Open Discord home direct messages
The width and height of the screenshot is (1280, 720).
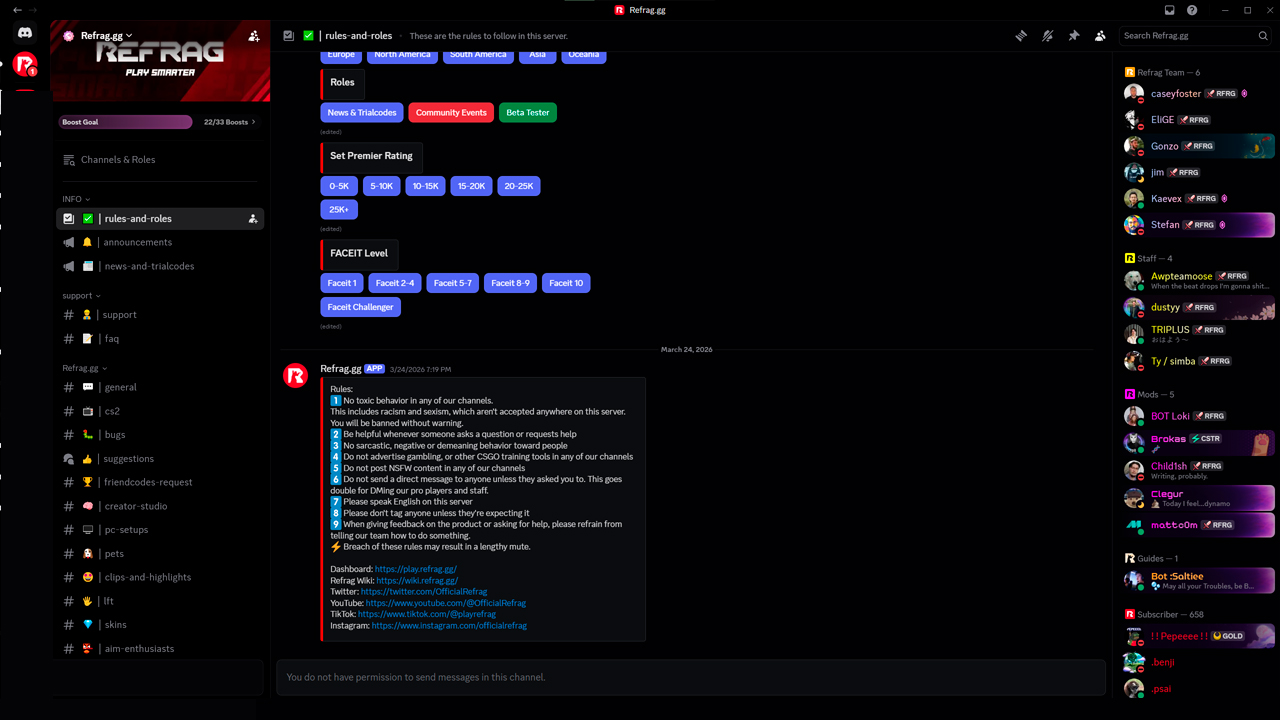(25, 33)
